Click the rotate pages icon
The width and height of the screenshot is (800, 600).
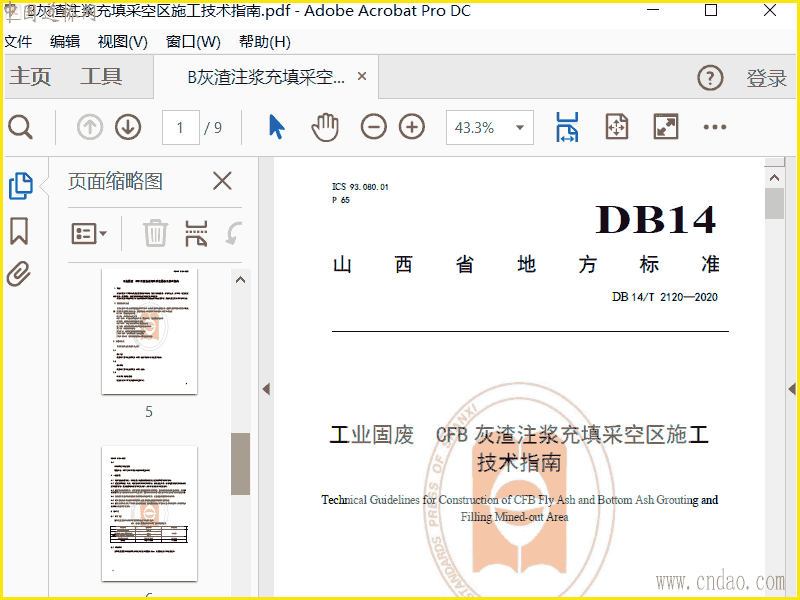pos(233,234)
